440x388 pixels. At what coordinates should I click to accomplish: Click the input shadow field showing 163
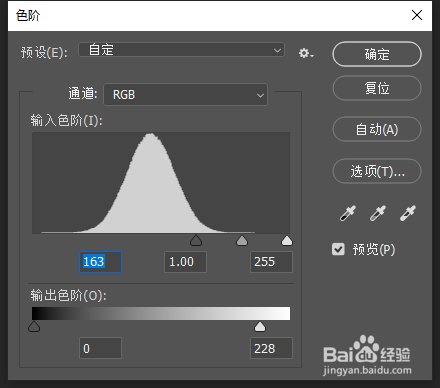tap(100, 262)
